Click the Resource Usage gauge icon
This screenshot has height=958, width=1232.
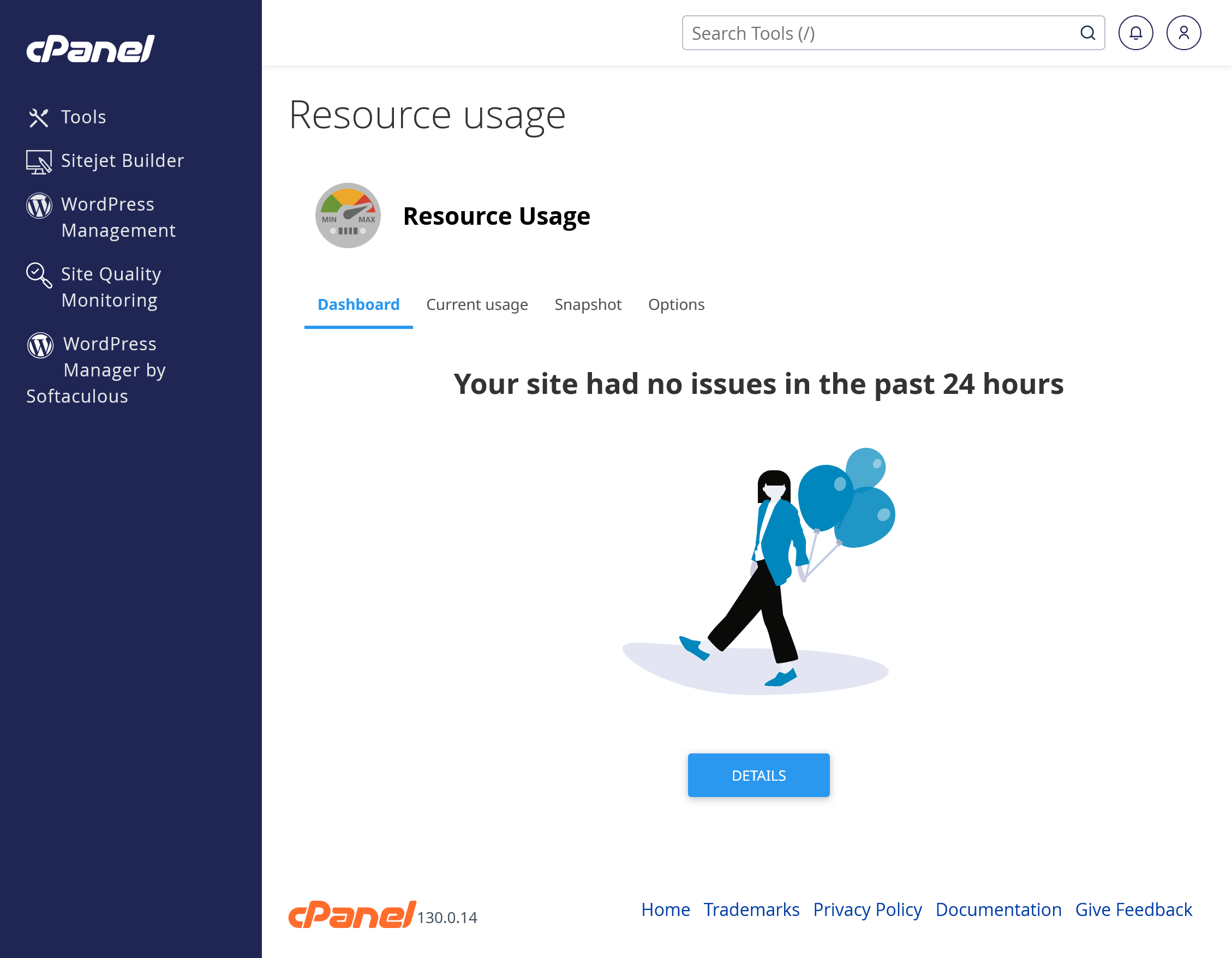pyautogui.click(x=348, y=215)
